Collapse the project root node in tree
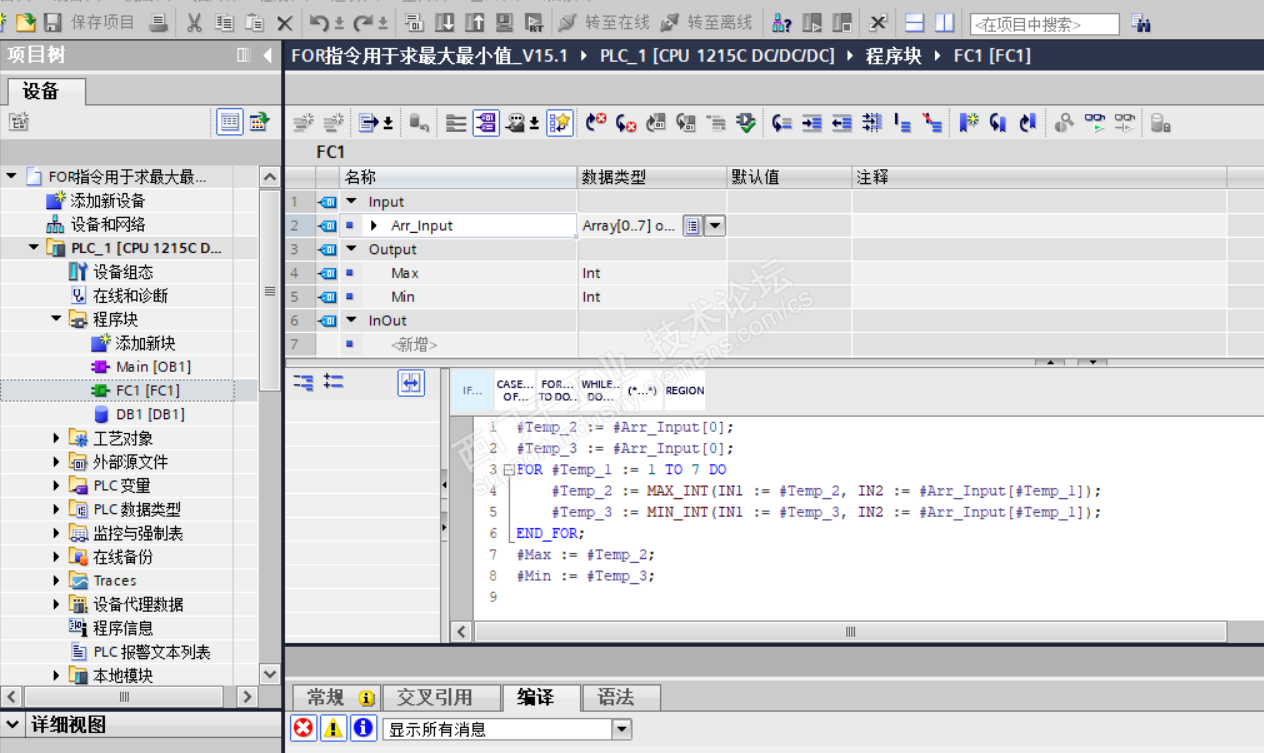 coord(11,177)
